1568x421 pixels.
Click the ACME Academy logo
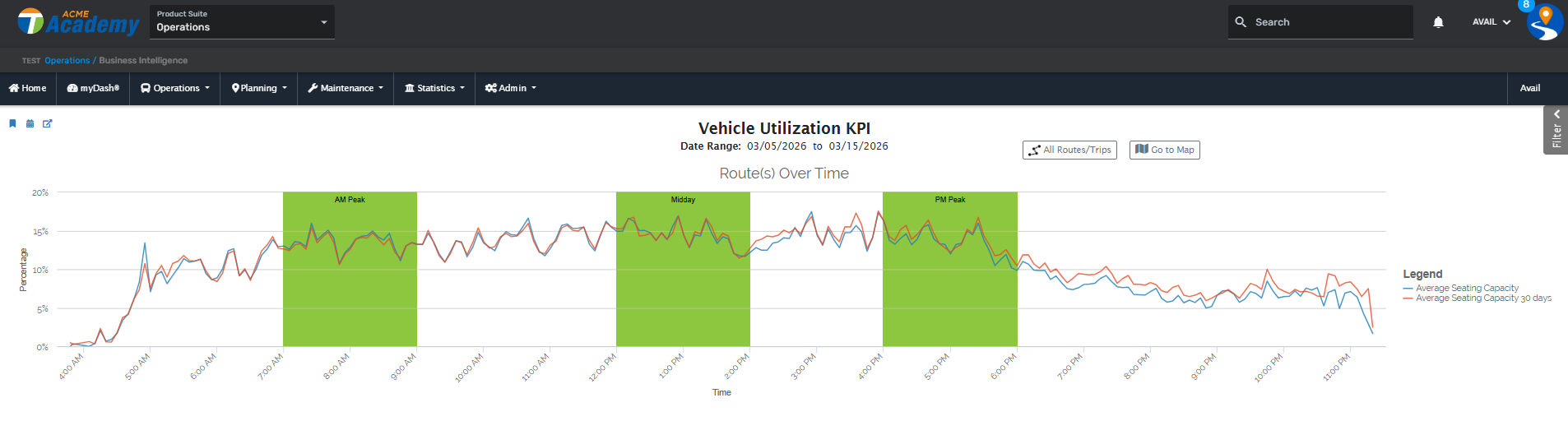click(x=78, y=22)
